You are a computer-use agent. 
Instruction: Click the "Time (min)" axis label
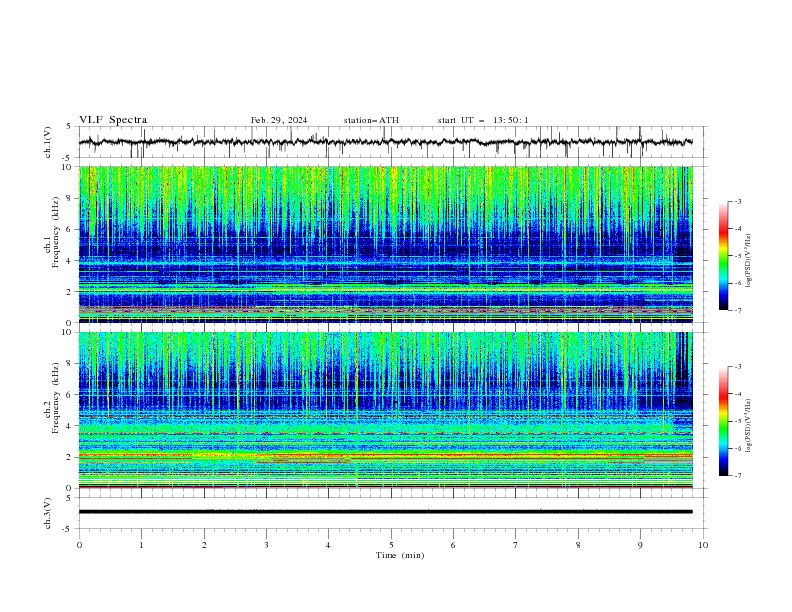click(x=400, y=555)
